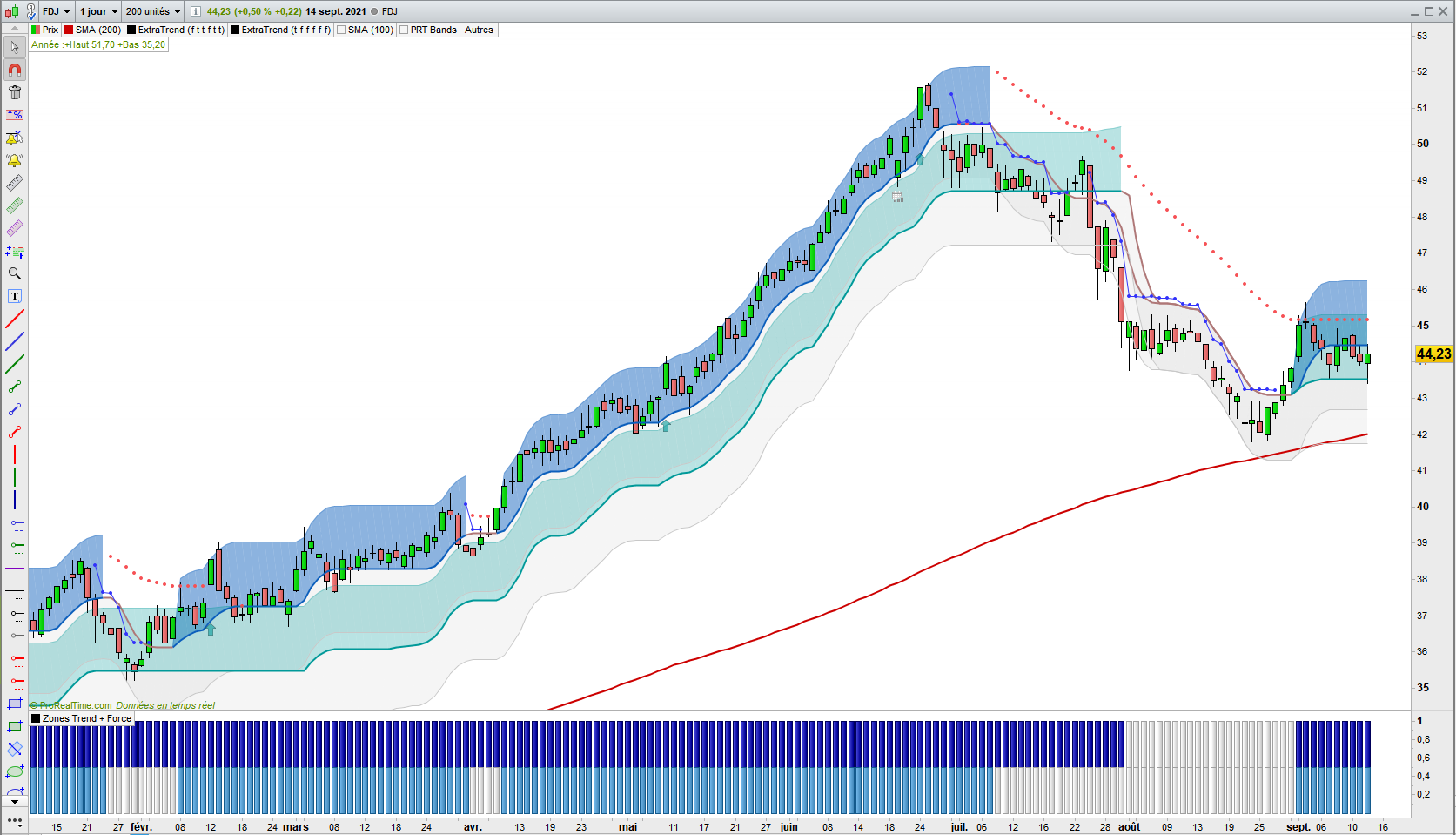Select the blue rectangle drawing tool
This screenshot has width=1456, height=835.
[15, 704]
